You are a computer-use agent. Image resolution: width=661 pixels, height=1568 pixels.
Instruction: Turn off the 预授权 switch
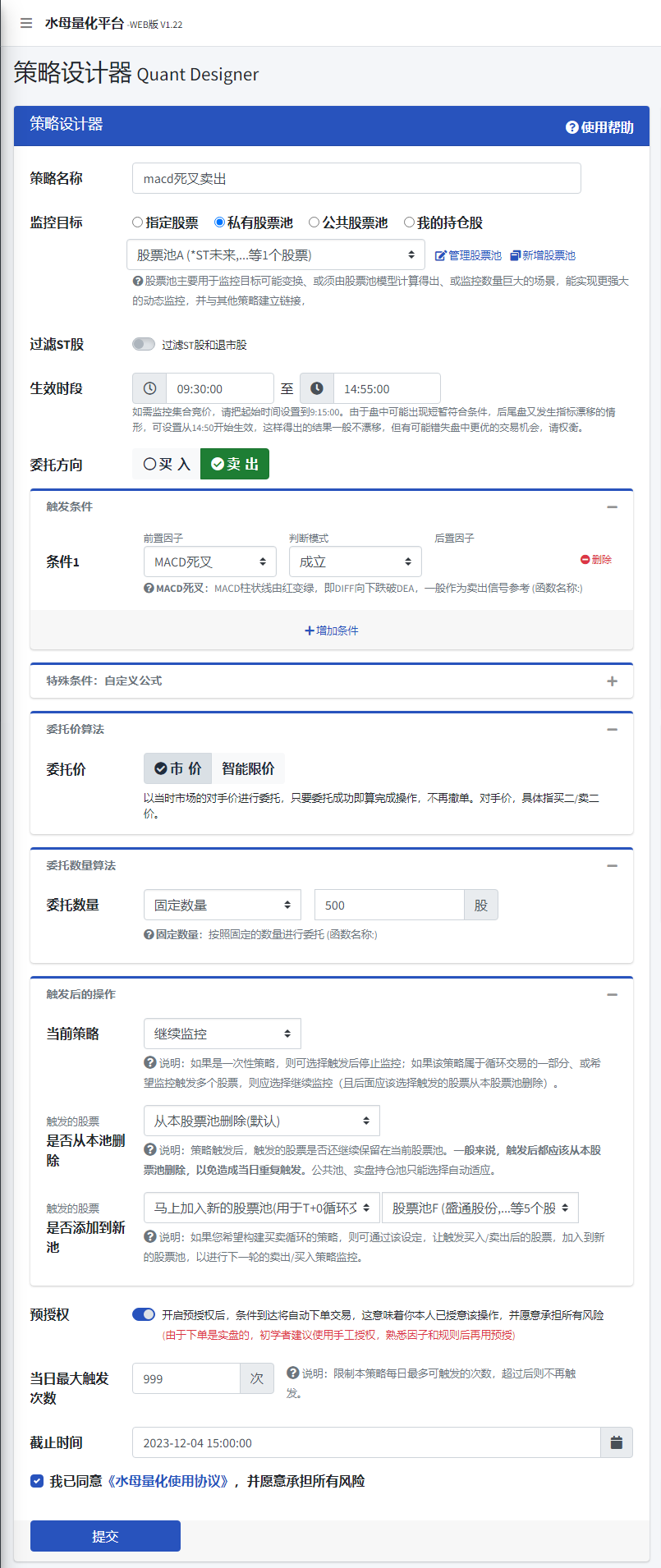[144, 1314]
